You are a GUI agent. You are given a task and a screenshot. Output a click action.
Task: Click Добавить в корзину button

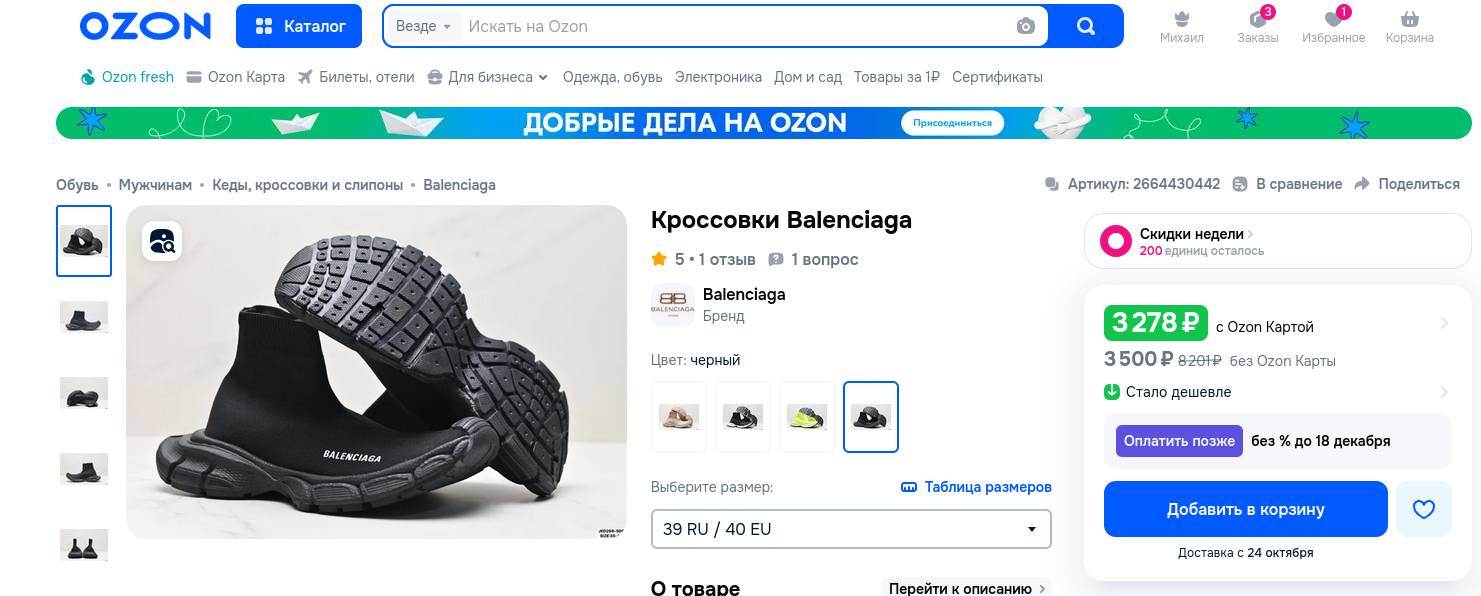1246,509
